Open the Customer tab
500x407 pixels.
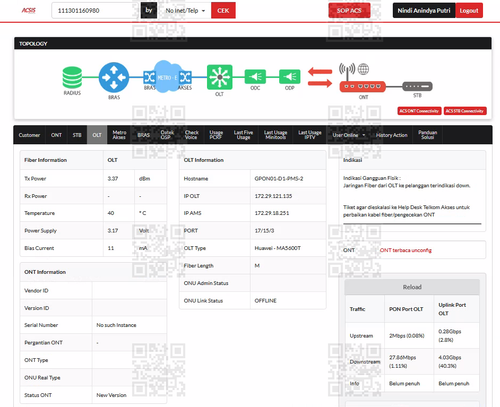[x=29, y=135]
